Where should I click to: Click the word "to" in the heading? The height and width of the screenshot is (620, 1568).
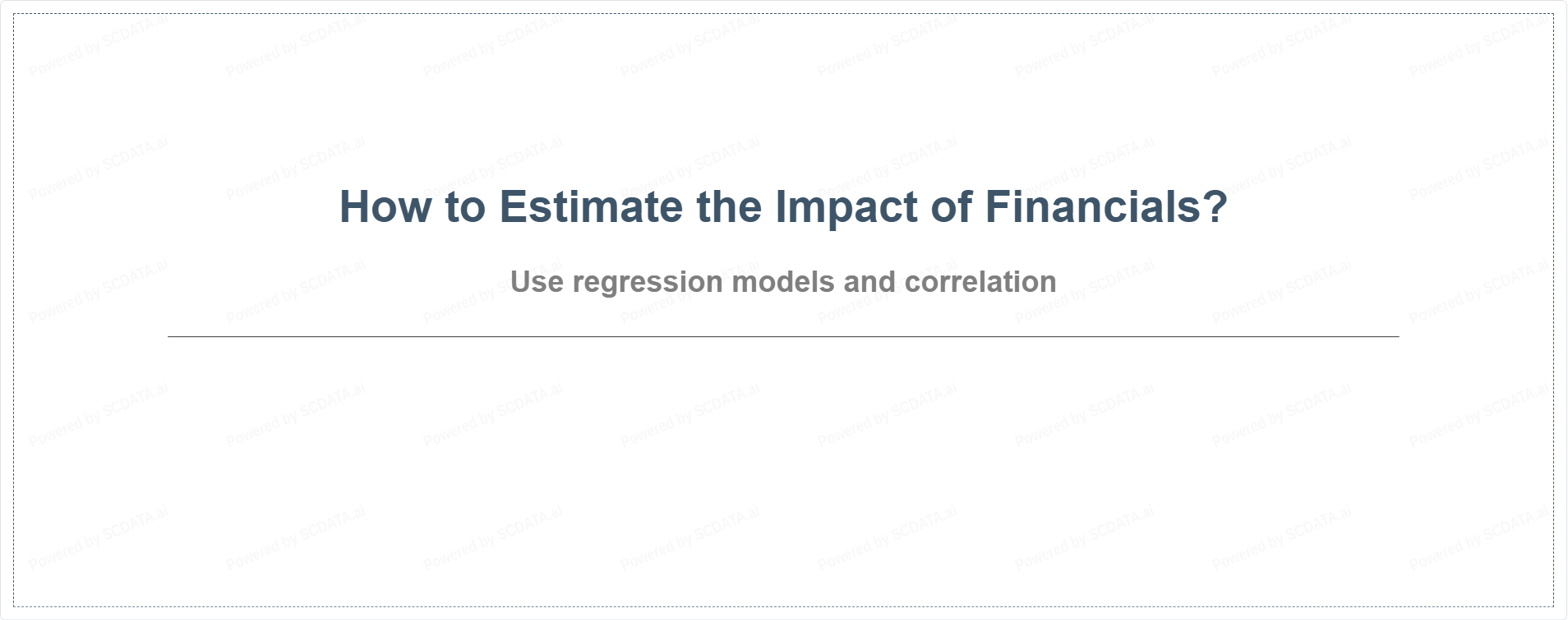464,206
